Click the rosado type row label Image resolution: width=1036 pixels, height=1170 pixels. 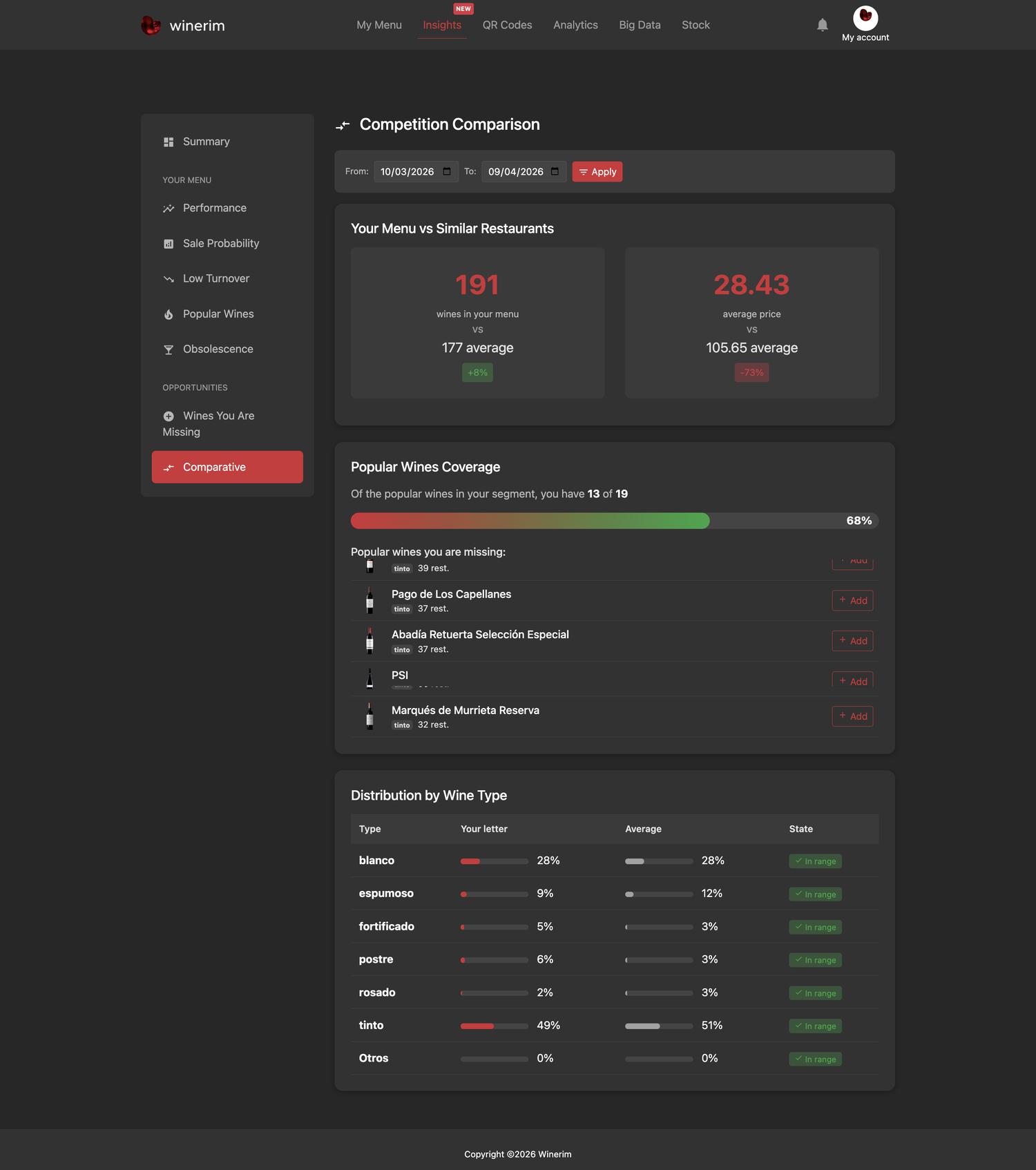(x=377, y=992)
